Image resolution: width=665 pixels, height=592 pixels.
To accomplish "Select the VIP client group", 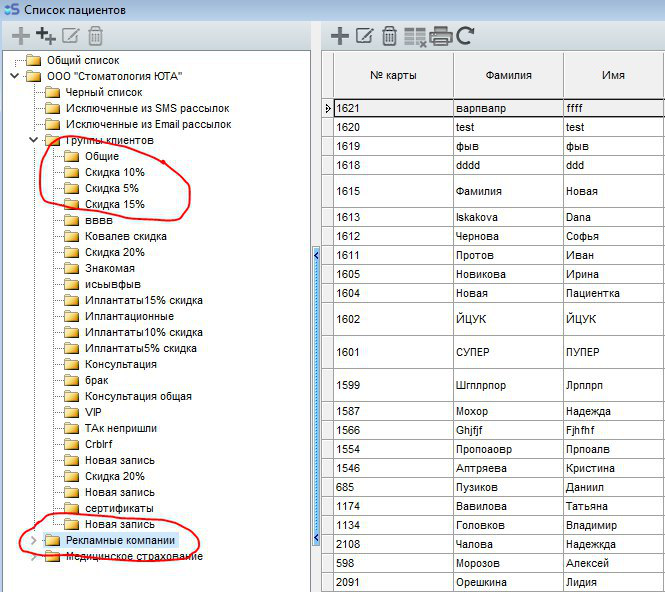I will (93, 412).
